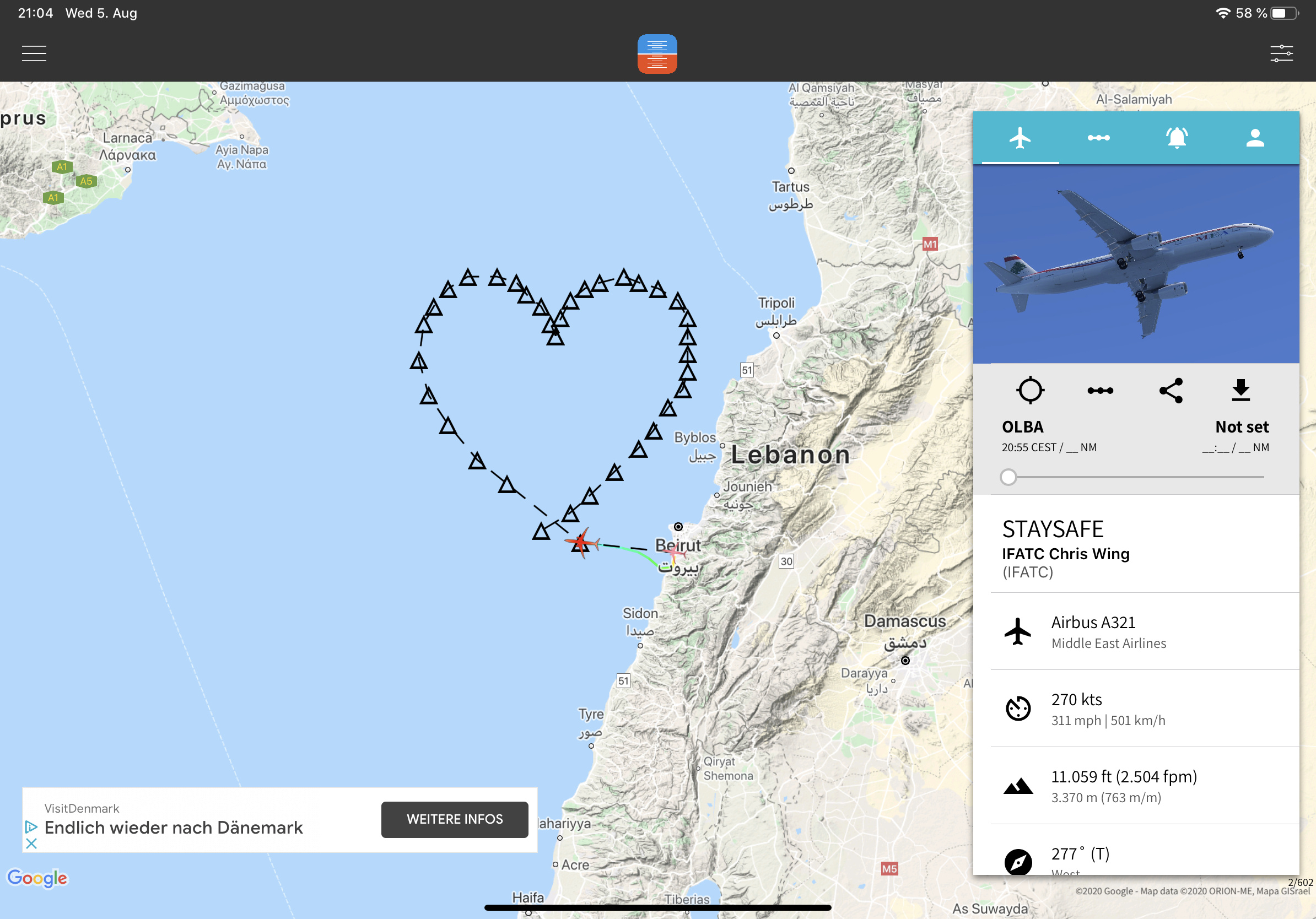The width and height of the screenshot is (1316, 919).
Task: Show flight route waypoints icon
Action: point(1100,391)
